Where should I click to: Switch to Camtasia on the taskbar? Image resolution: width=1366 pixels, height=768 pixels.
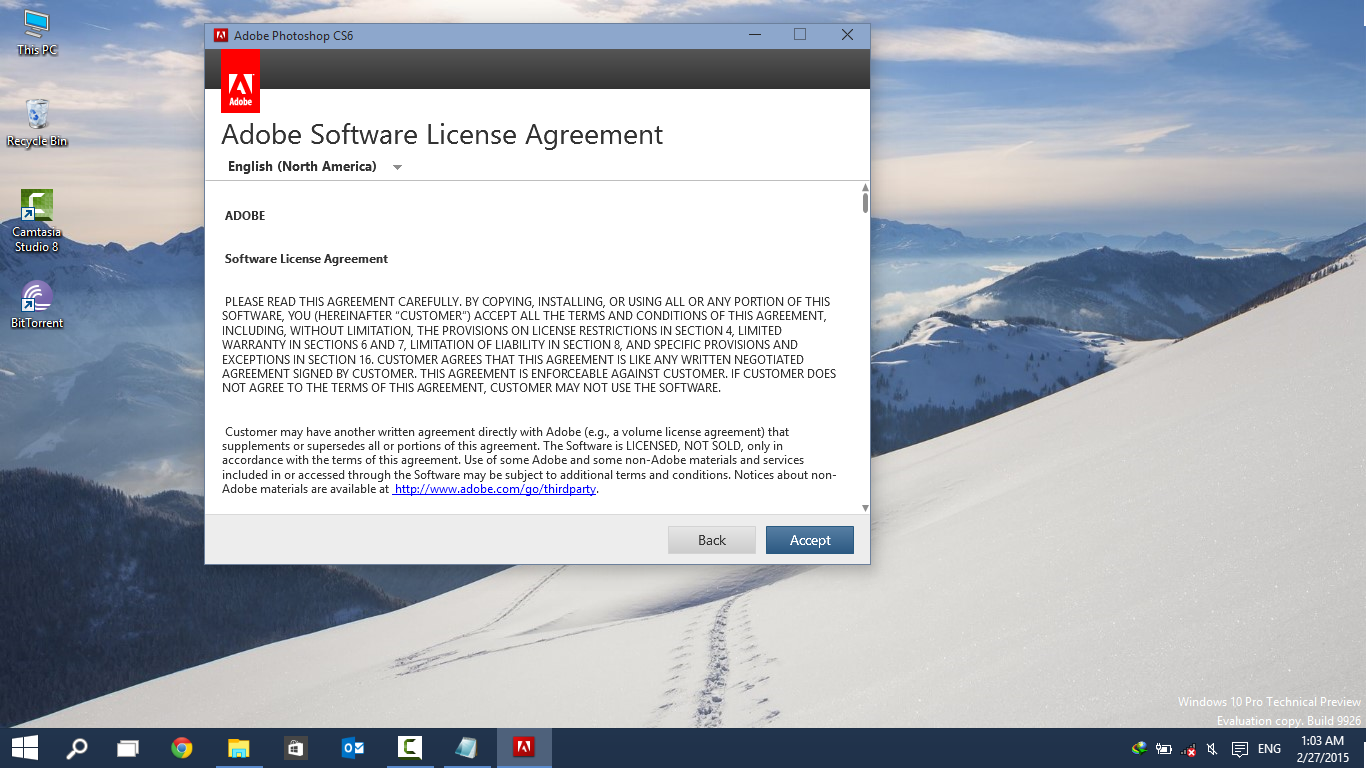point(409,748)
